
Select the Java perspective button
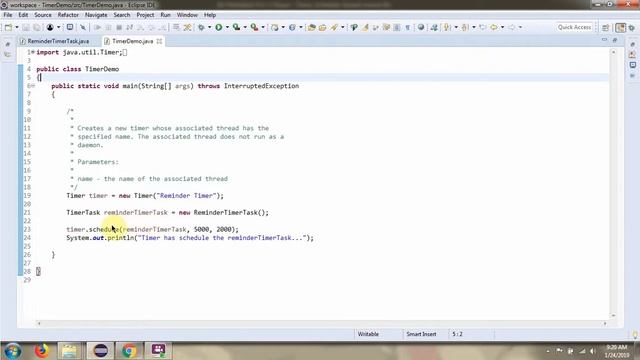point(620,27)
